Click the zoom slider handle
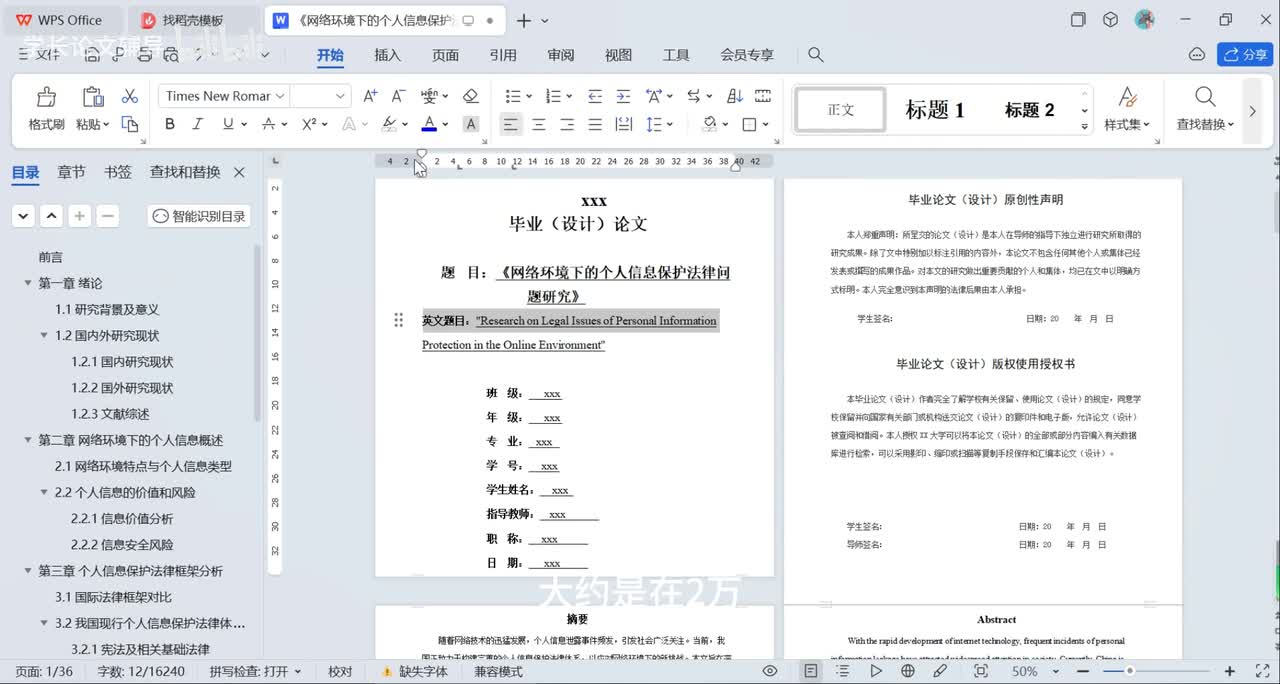This screenshot has width=1280, height=684. click(x=1130, y=671)
